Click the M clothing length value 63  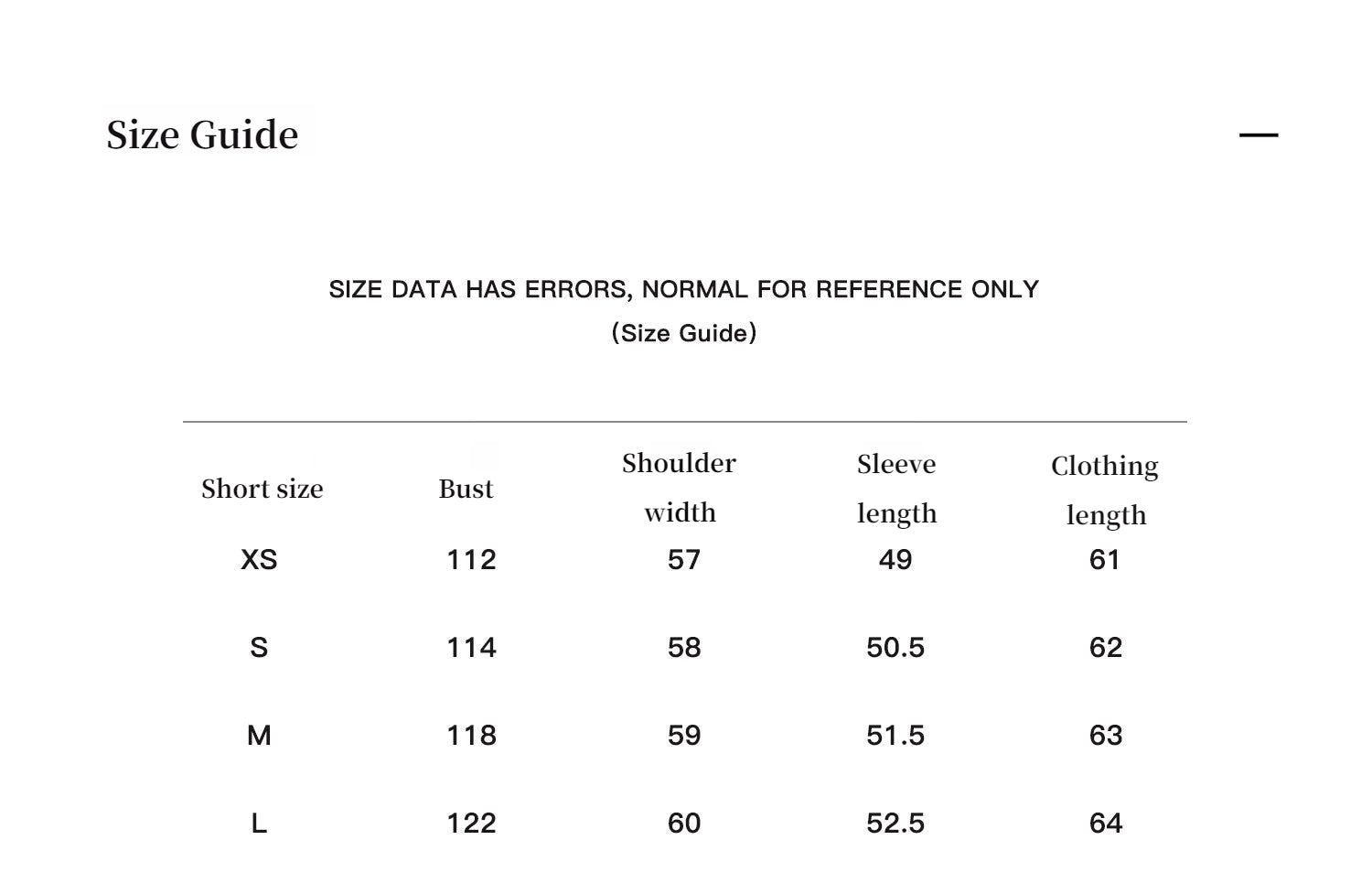tap(1106, 736)
